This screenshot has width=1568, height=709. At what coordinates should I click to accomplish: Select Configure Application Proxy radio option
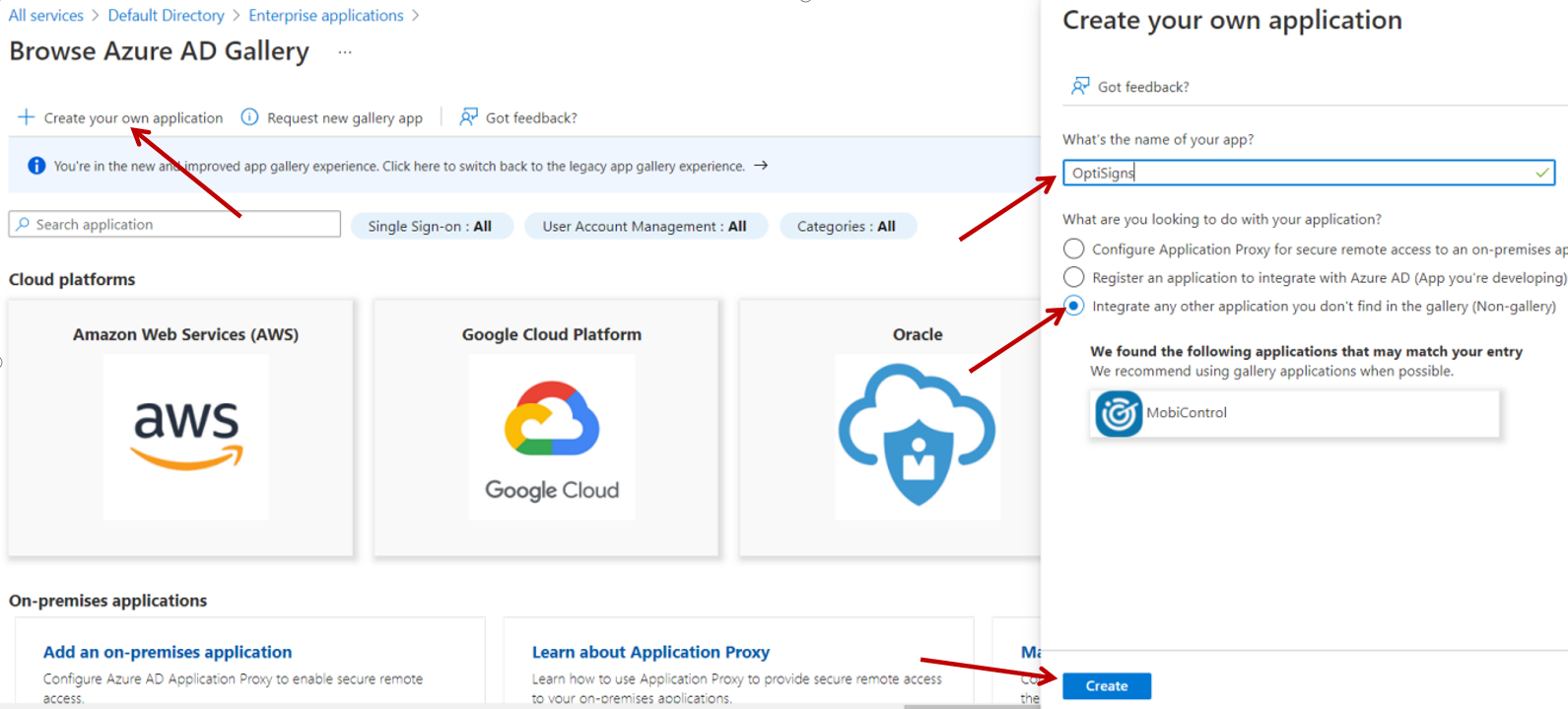pyautogui.click(x=1074, y=248)
